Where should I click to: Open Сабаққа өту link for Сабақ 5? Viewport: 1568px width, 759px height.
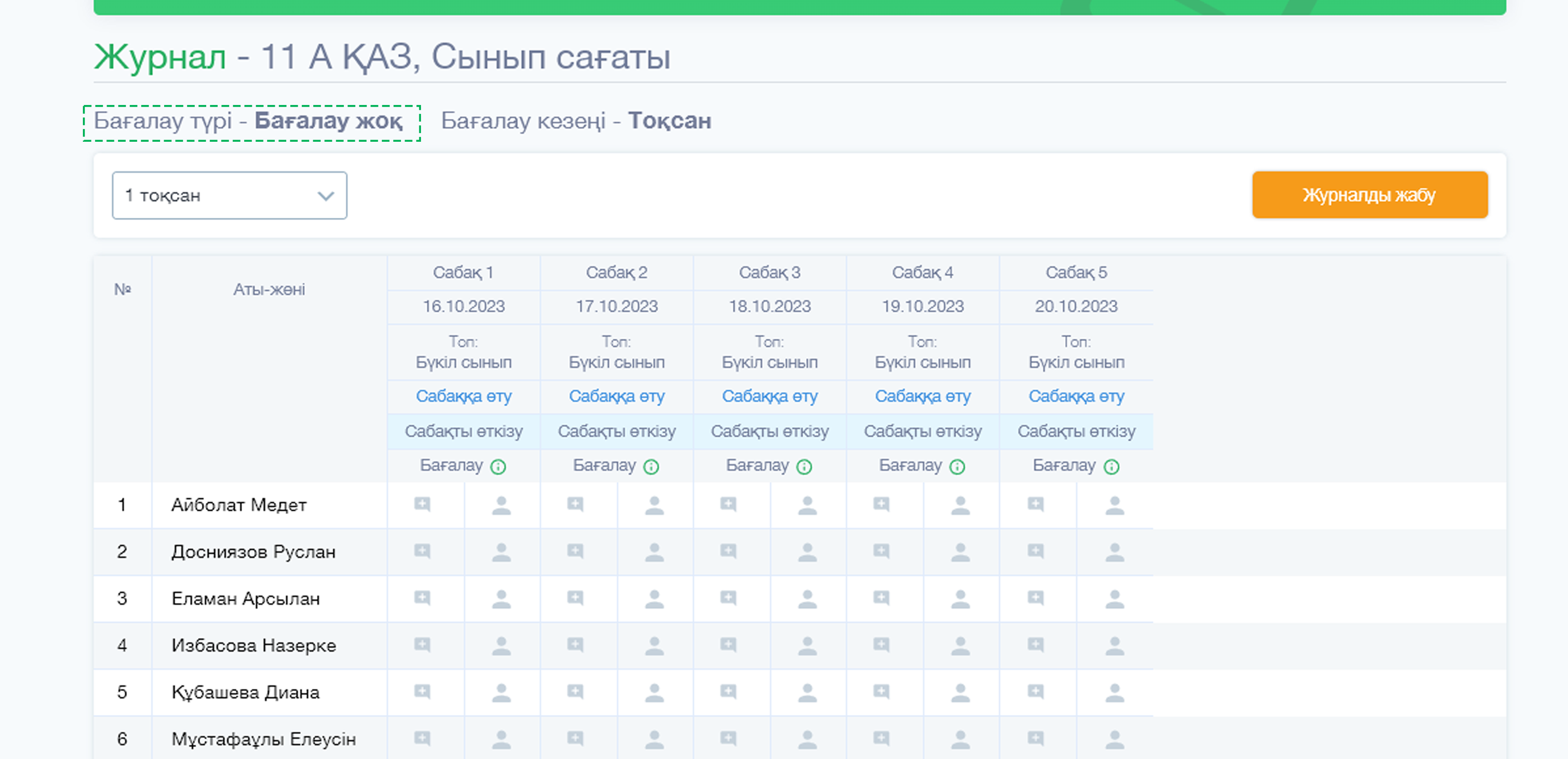1076,397
